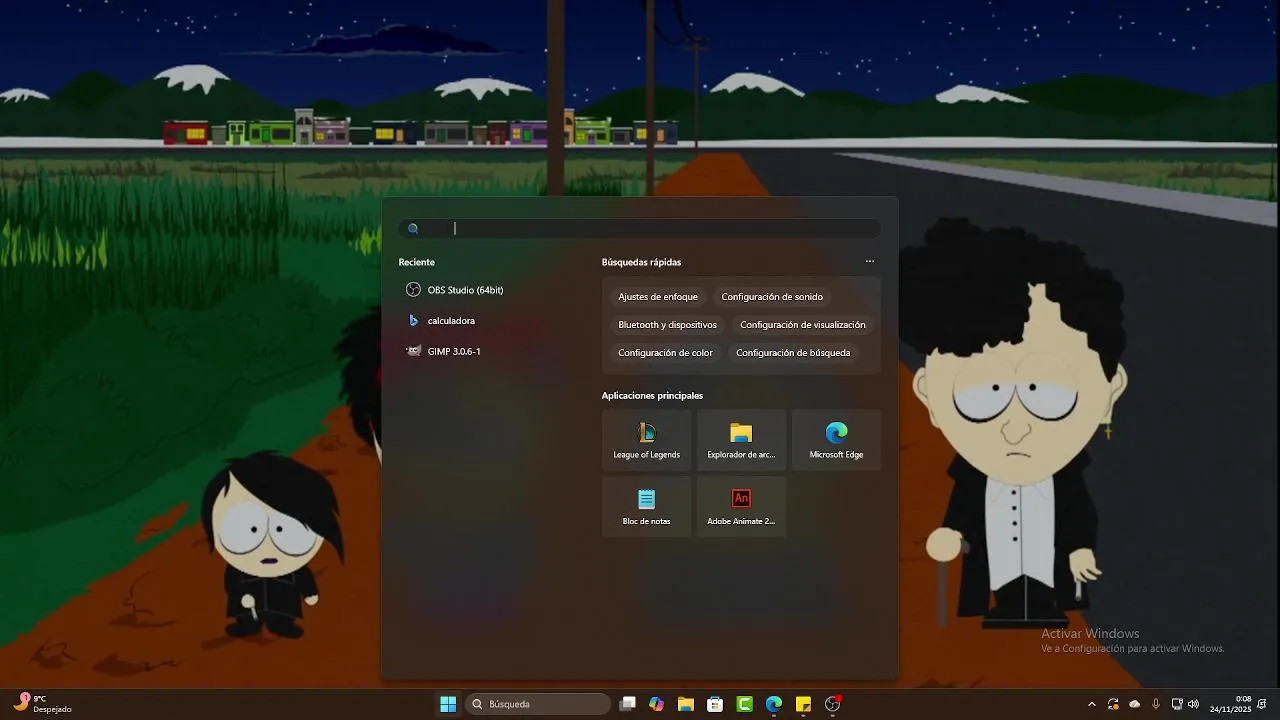
Task: Open Microsoft Edge from the taskbar
Action: pos(773,704)
